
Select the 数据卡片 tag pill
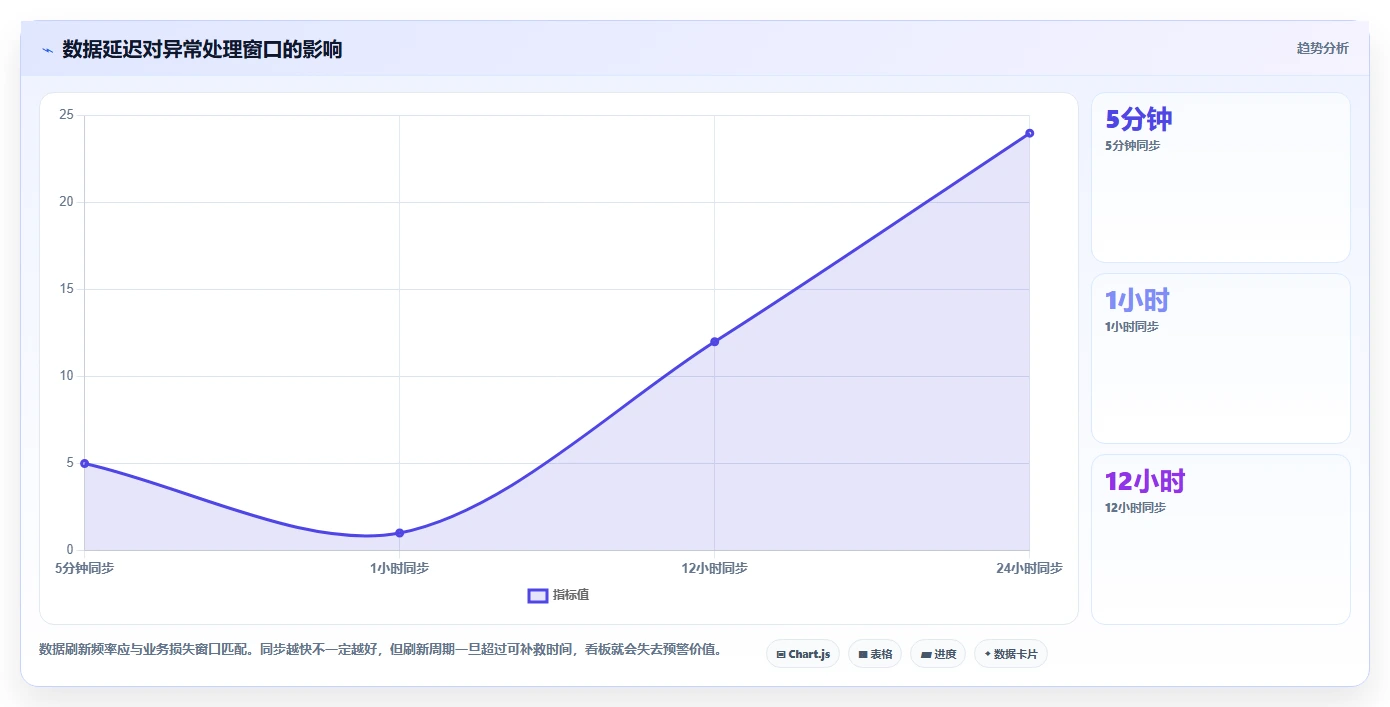1011,654
